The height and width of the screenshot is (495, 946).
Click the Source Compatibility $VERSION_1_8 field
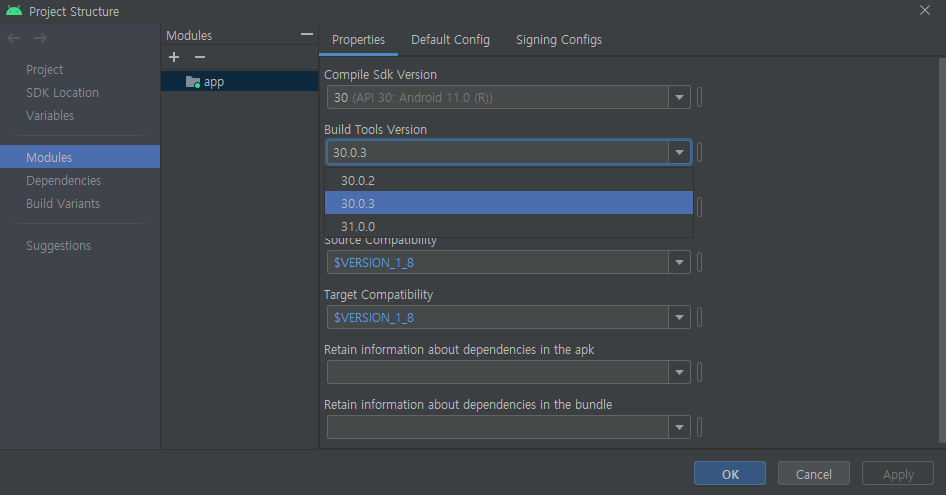pos(498,262)
